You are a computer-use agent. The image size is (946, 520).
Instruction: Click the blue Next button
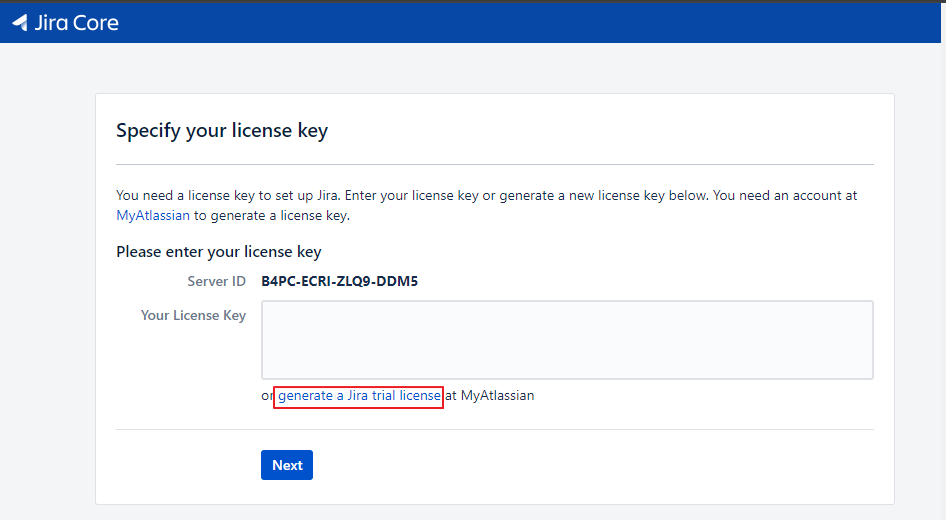coord(287,465)
